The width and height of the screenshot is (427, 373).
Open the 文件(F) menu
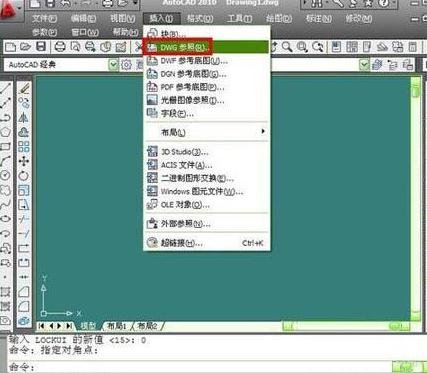tap(45, 19)
